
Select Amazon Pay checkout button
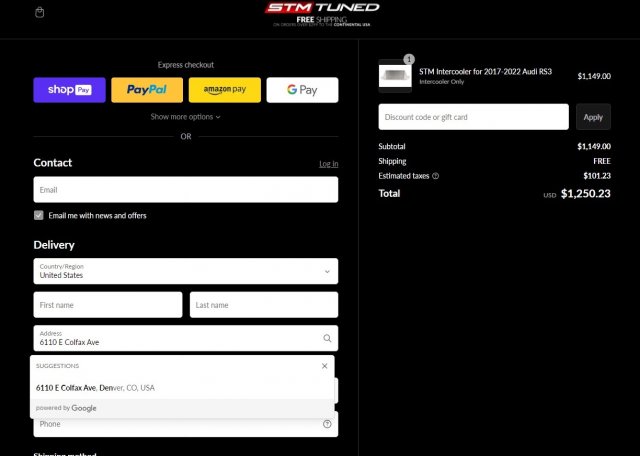[x=224, y=90]
